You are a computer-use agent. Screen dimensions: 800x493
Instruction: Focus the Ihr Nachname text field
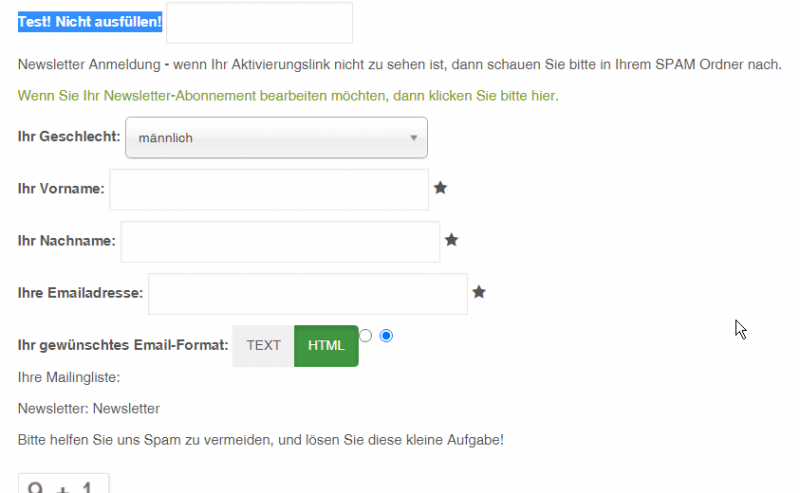pyautogui.click(x=280, y=241)
